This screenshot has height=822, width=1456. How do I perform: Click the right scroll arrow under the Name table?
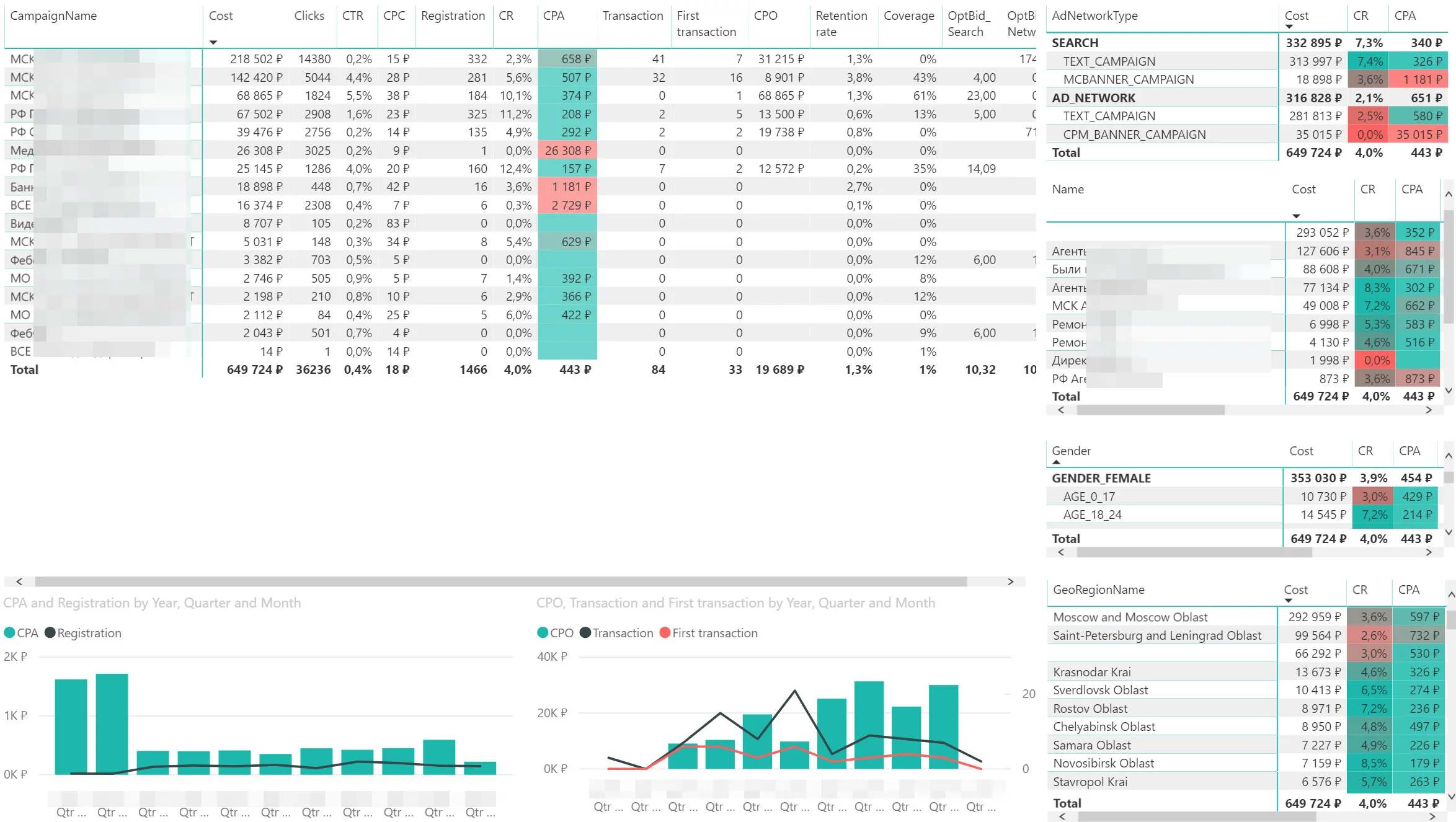coord(1429,410)
